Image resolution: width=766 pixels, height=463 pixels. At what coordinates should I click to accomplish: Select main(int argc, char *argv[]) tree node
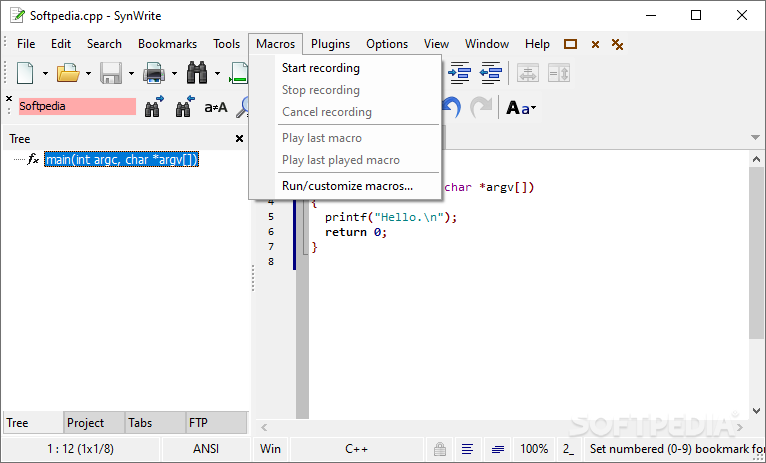click(121, 159)
